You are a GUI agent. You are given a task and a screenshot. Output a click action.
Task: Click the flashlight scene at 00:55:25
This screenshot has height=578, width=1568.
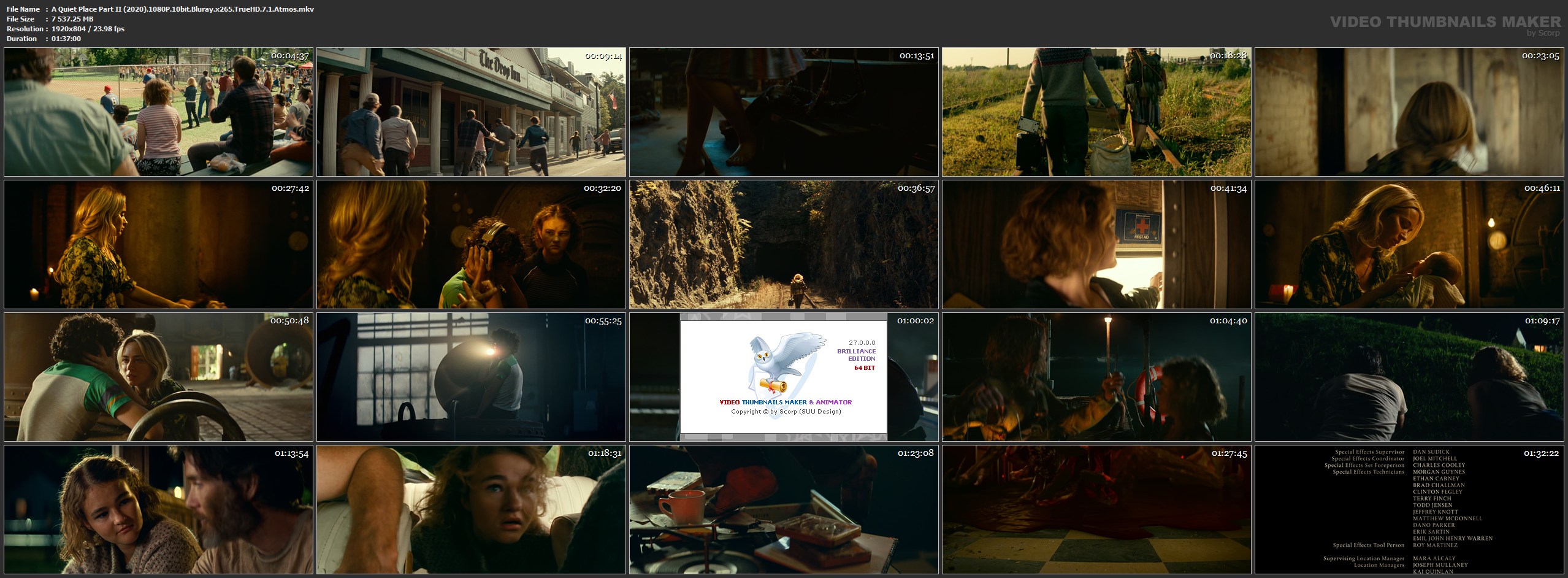471,377
